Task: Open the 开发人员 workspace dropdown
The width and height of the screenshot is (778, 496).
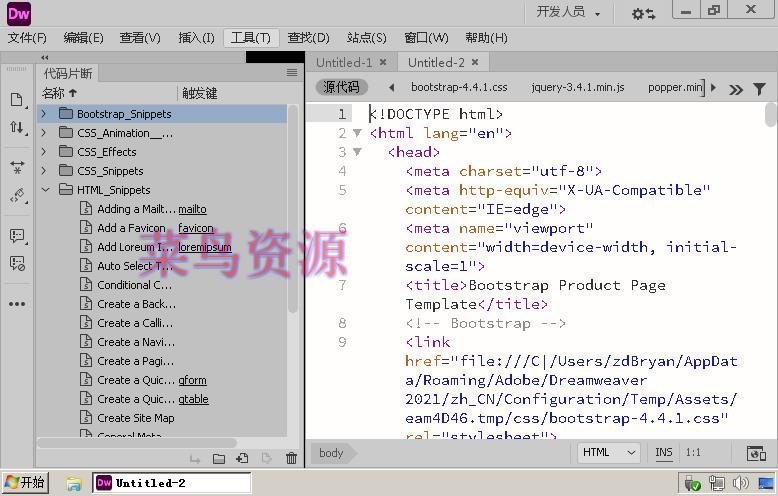Action: pos(568,12)
